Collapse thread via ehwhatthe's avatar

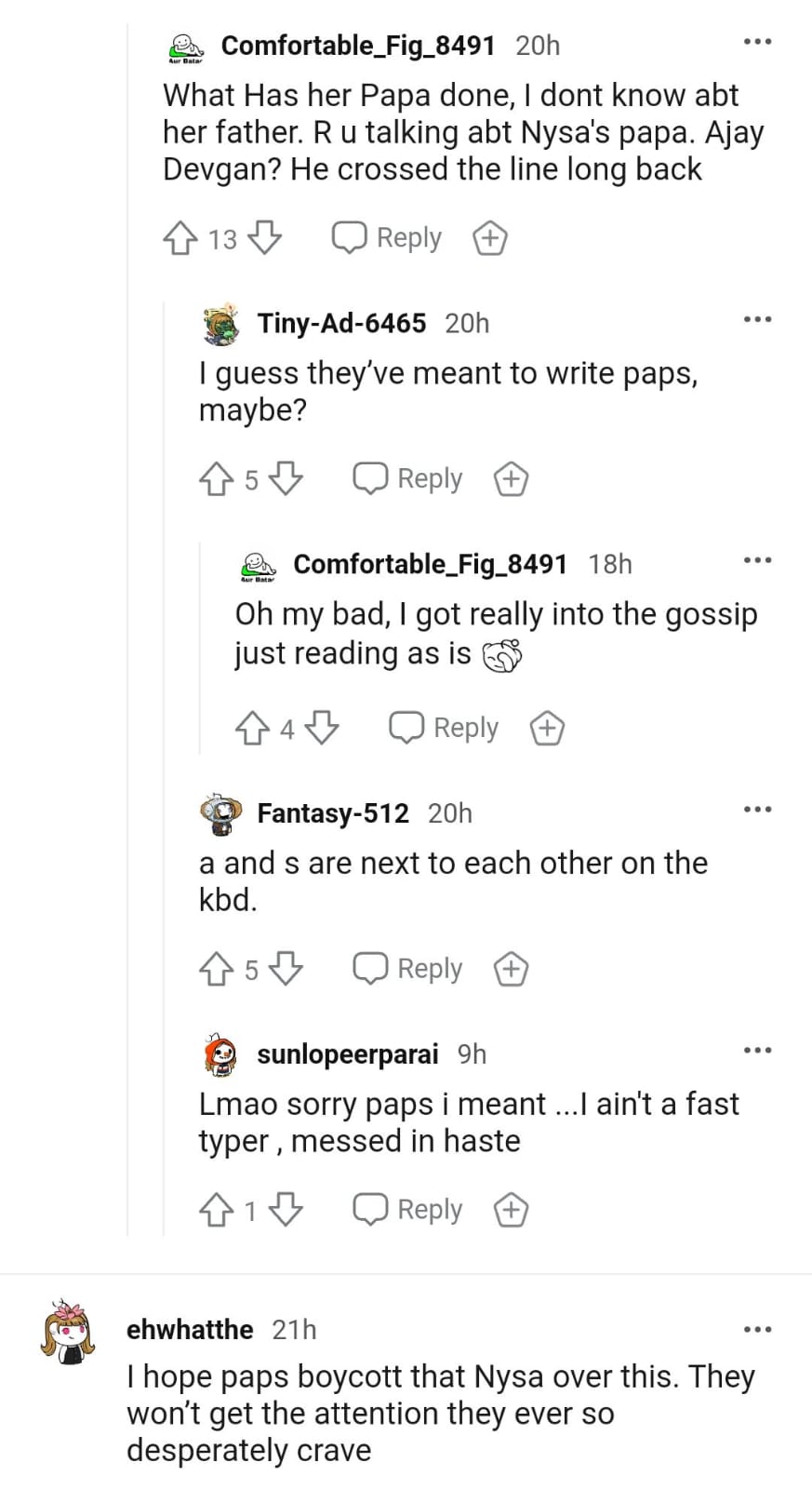click(68, 1332)
